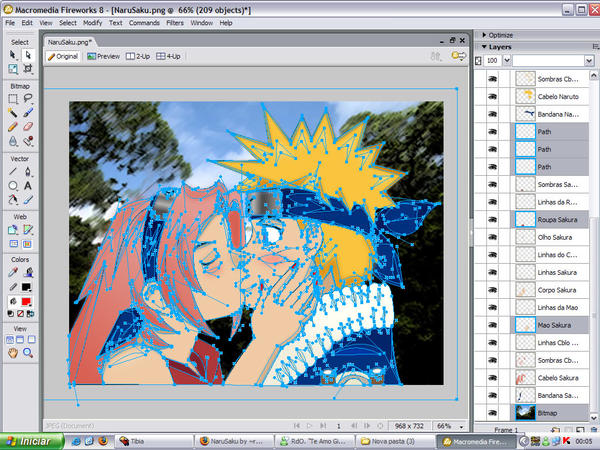The height and width of the screenshot is (450, 600).
Task: Select the Eraser tool
Action: click(x=28, y=127)
